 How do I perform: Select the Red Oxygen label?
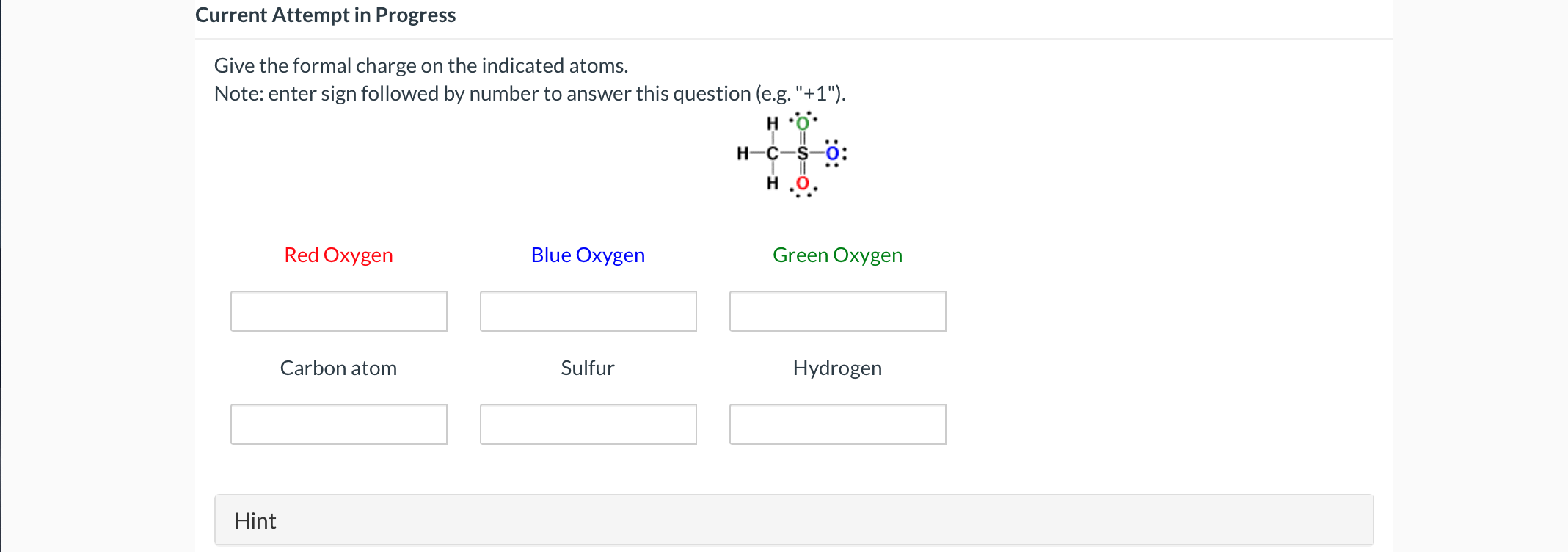pos(338,255)
